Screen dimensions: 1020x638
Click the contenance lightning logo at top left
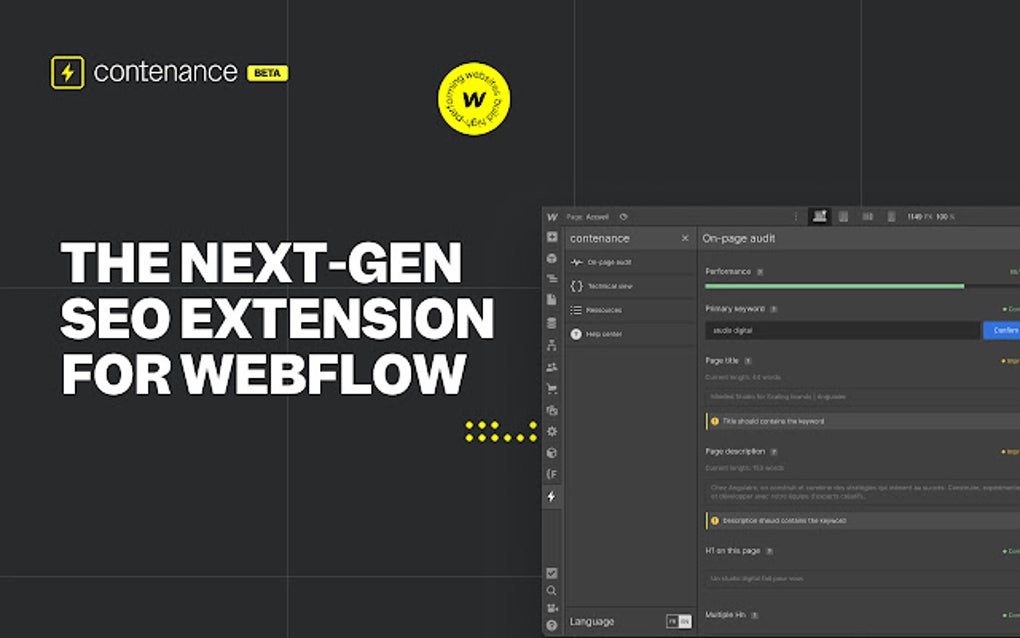coord(68,72)
